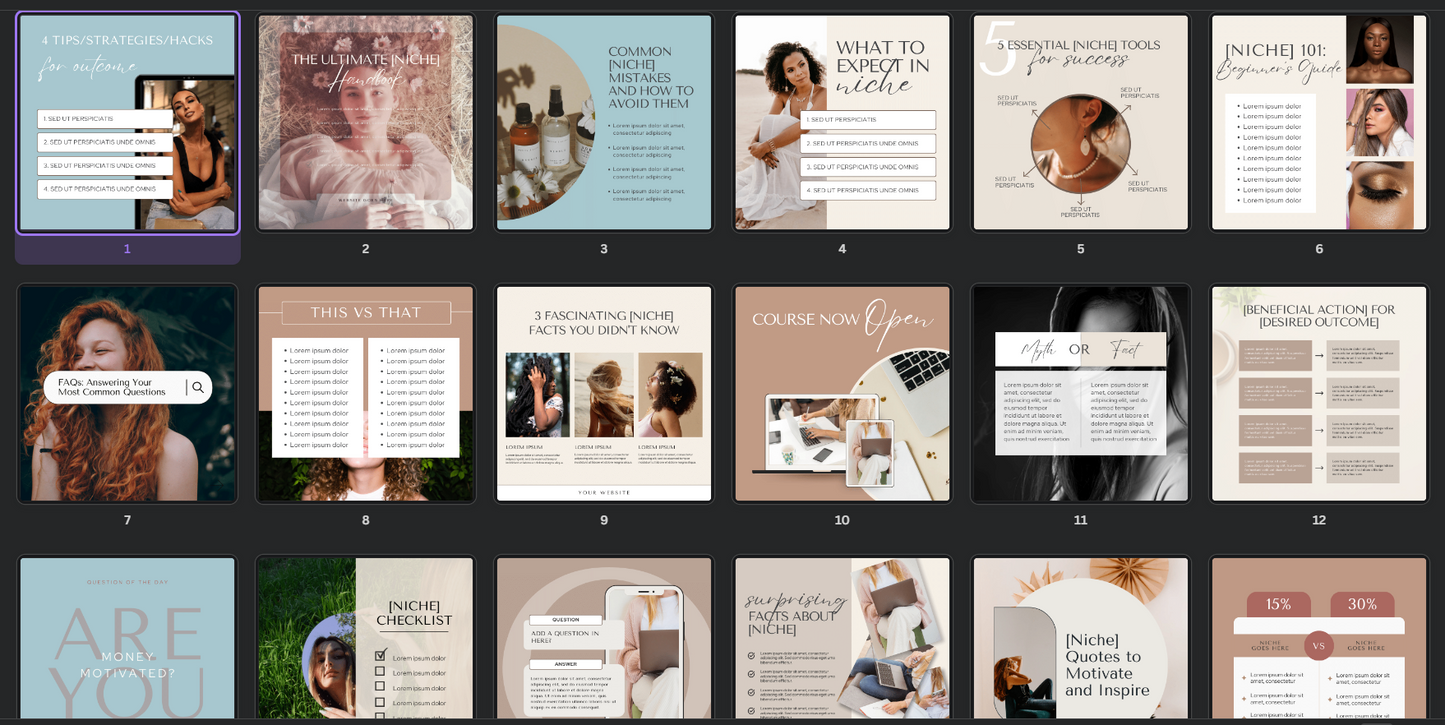Image resolution: width=1445 pixels, height=725 pixels.
Task: Open the '[Niche] Checklist' page thumbnail
Action: (366, 638)
